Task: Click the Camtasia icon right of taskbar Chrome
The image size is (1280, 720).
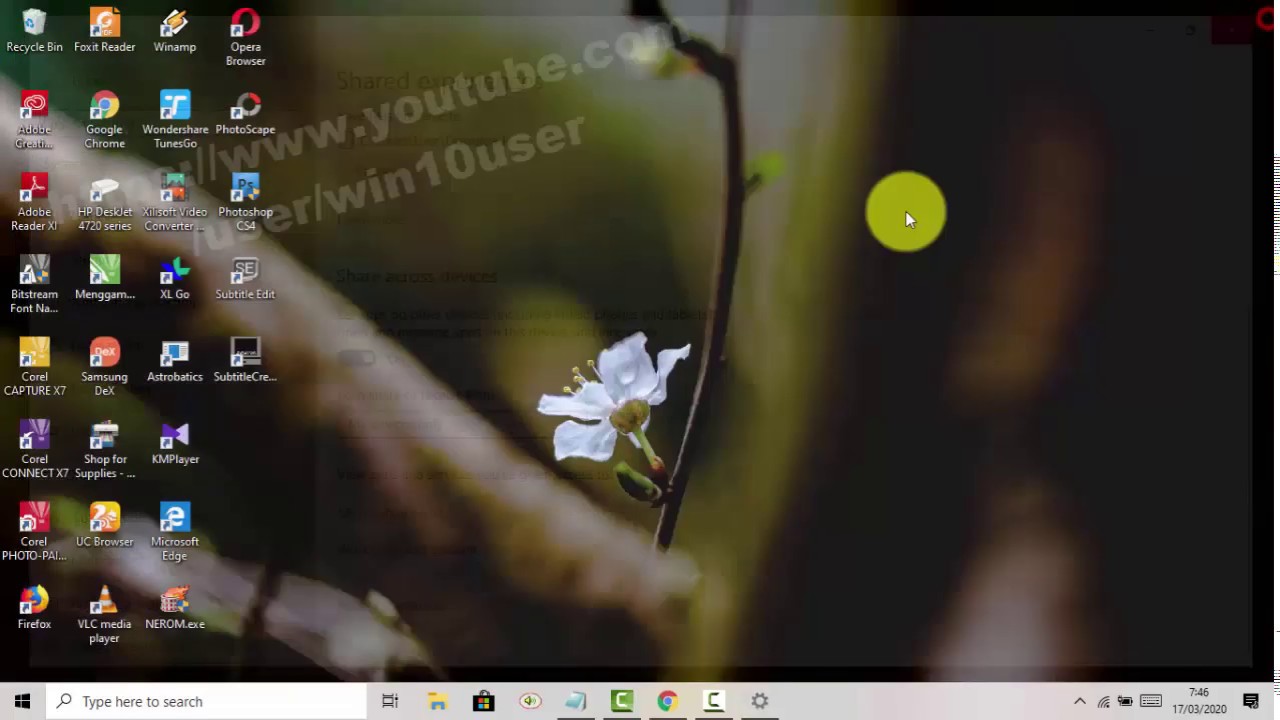Action: click(714, 701)
